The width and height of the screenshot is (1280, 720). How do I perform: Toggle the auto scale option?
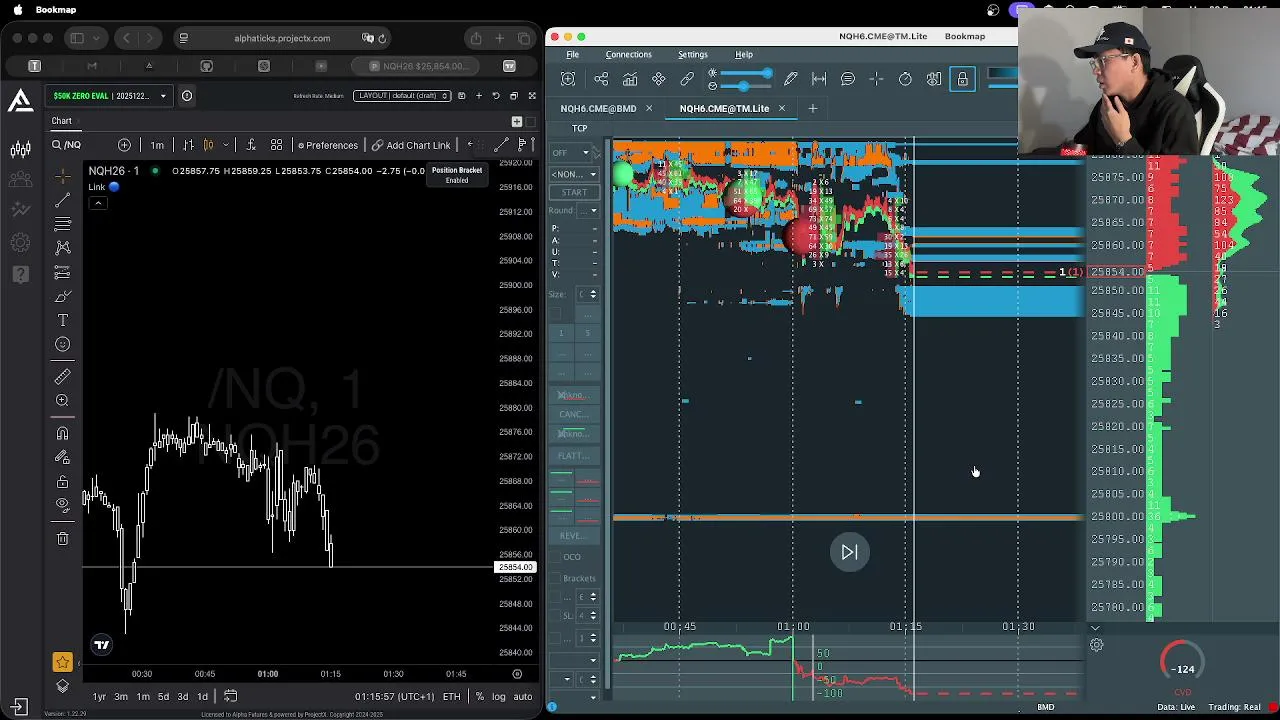pos(523,696)
